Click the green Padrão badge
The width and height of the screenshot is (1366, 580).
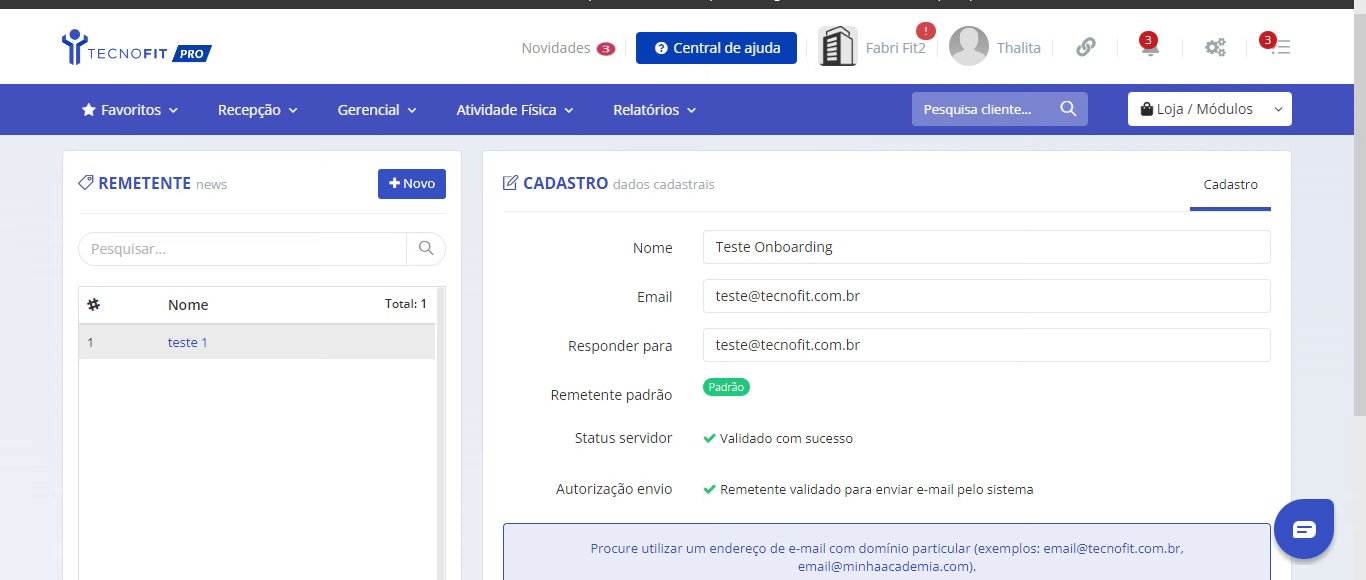[727, 387]
